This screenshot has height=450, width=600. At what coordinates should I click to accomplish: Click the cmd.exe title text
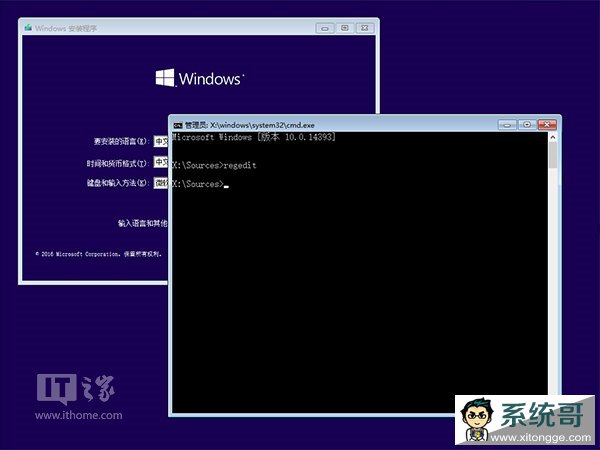(x=250, y=125)
